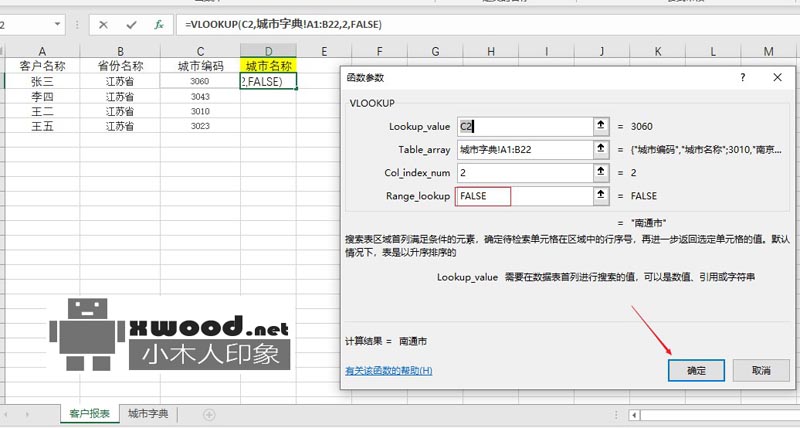The width and height of the screenshot is (800, 428).
Task: Click the Table_array input field
Action: (520, 149)
